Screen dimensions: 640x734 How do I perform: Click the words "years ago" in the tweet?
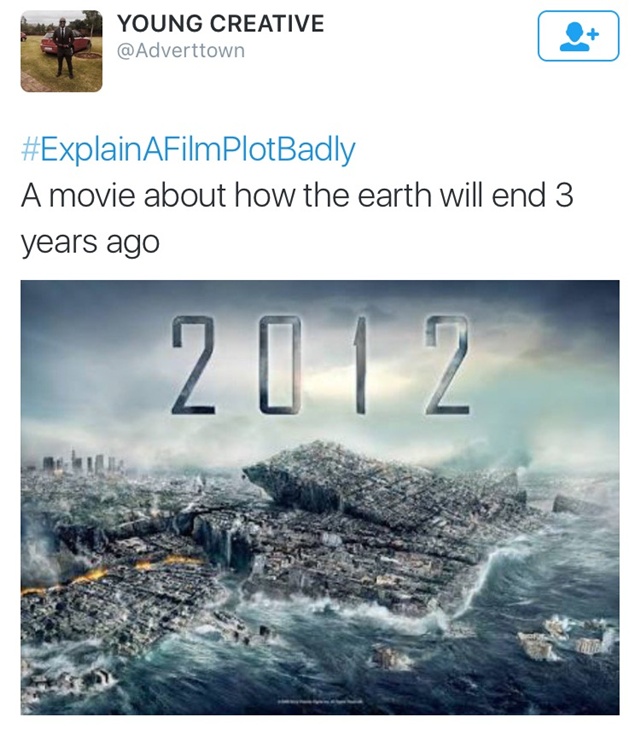[x=90, y=243]
